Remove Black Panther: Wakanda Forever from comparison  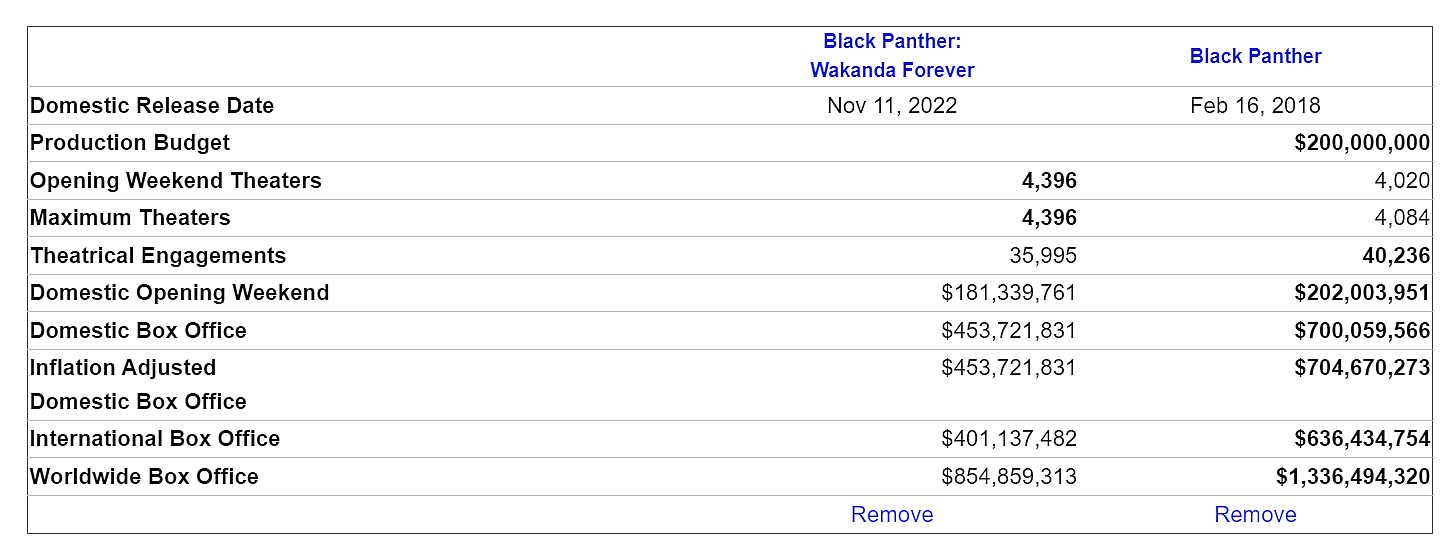(x=892, y=514)
